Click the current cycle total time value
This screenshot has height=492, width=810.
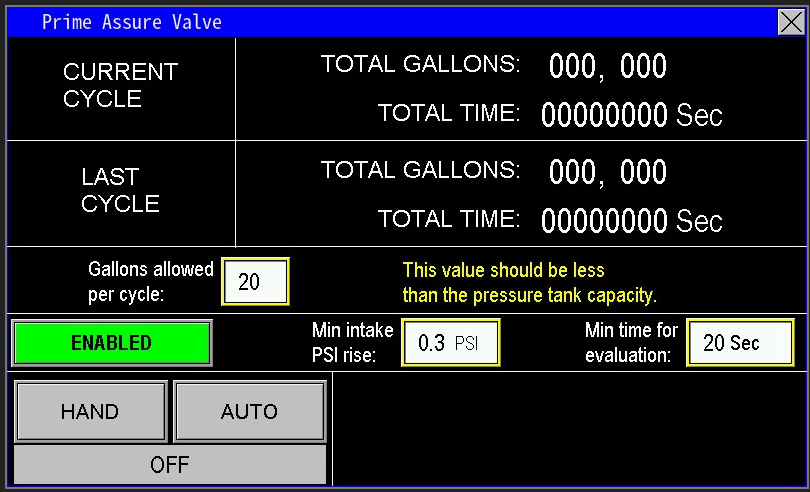[631, 115]
